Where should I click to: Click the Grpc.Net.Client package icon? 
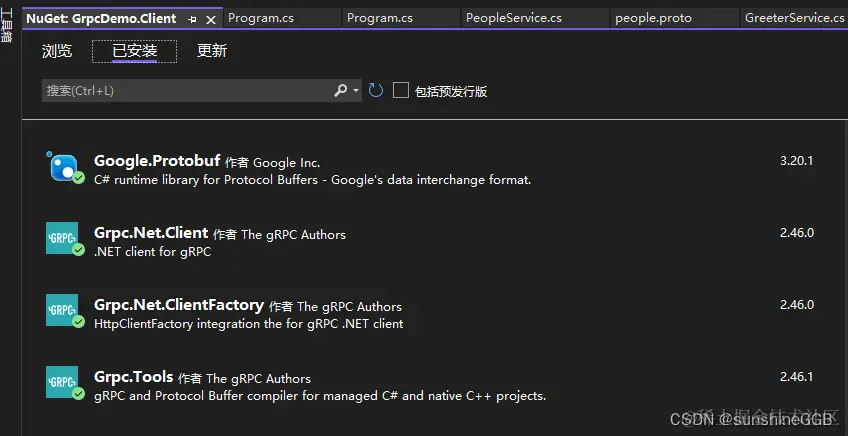pos(63,239)
